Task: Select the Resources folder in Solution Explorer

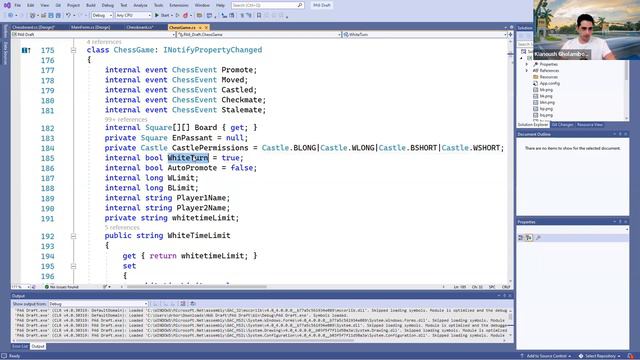Action: (x=548, y=77)
